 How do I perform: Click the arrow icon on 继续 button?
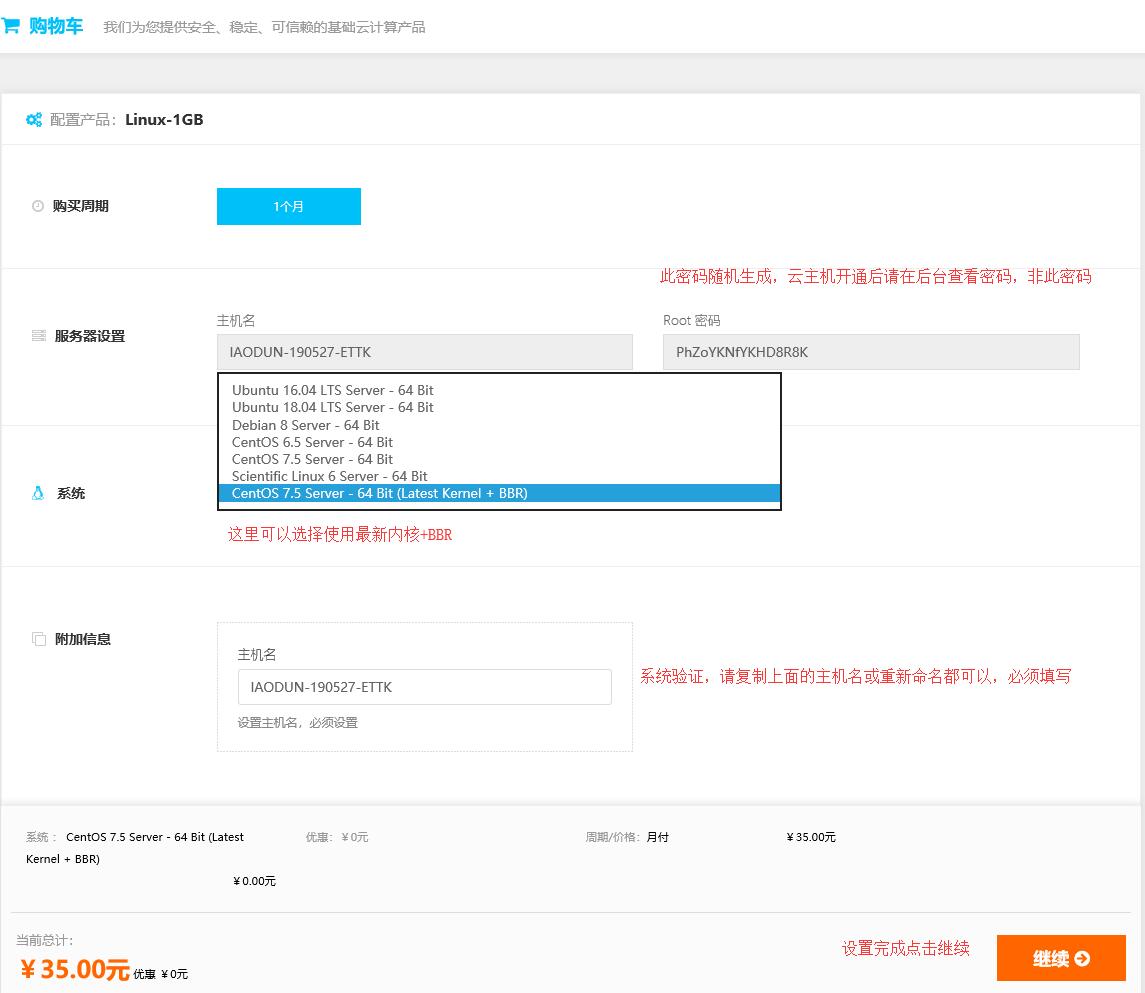(x=1081, y=959)
